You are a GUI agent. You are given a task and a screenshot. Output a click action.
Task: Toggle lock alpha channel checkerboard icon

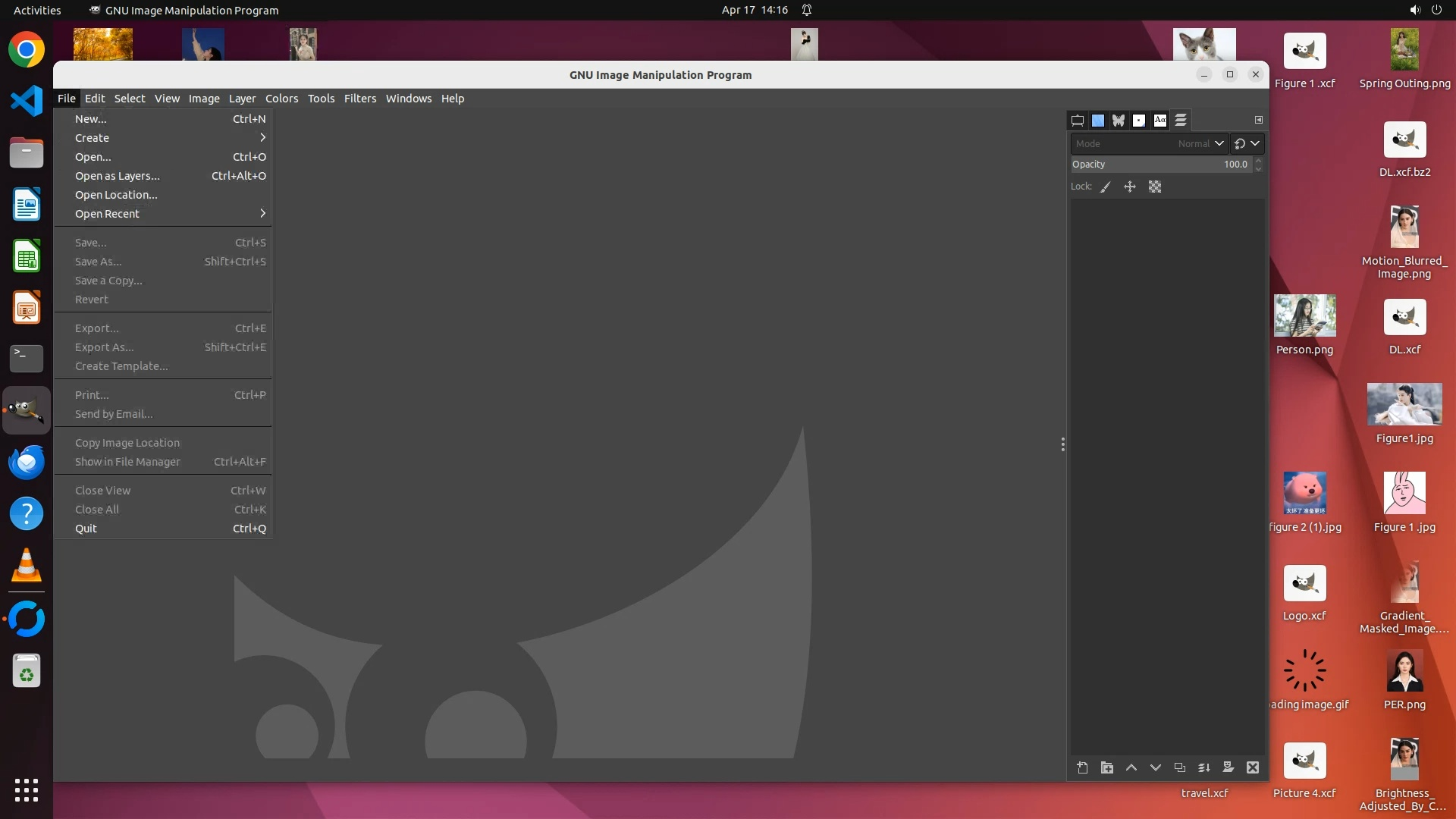(x=1154, y=187)
